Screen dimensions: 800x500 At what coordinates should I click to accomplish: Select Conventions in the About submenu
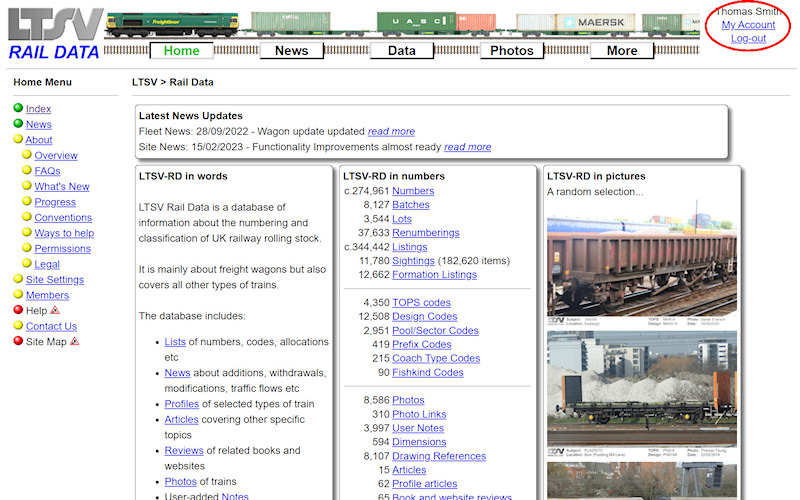[x=63, y=217]
